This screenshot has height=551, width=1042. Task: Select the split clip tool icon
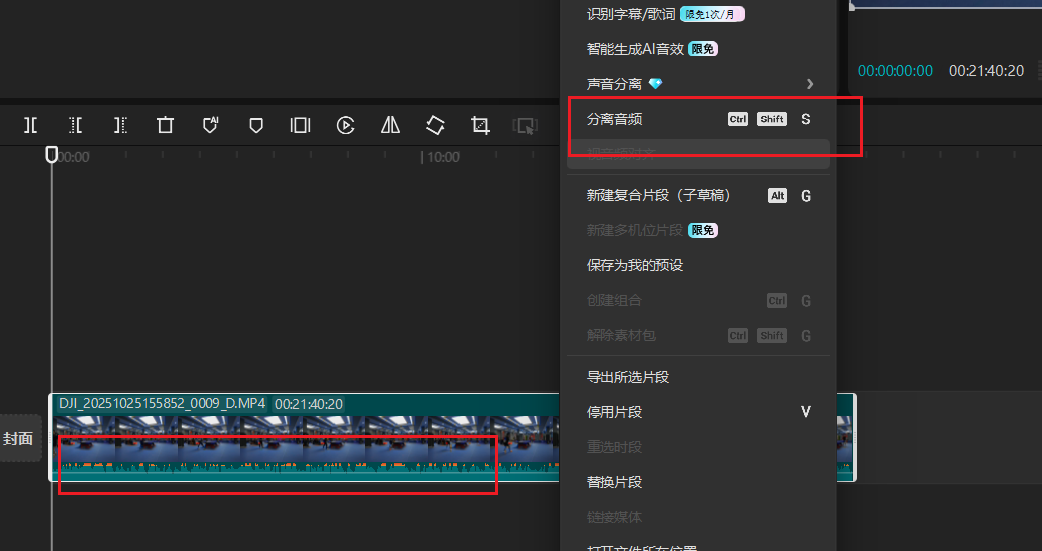tap(31, 125)
